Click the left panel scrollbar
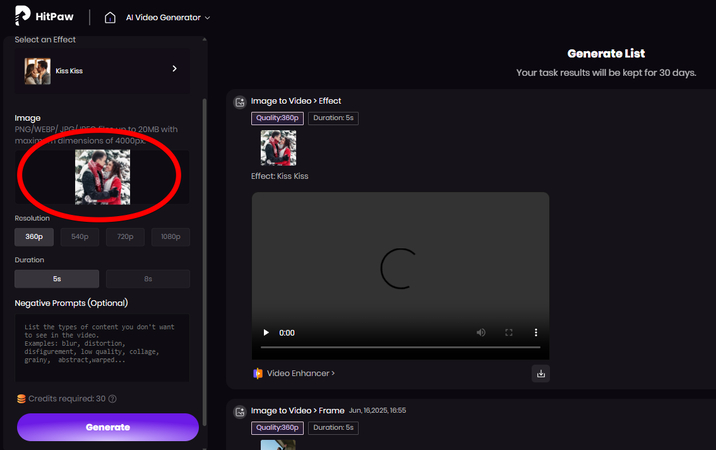Viewport: 716px width, 450px height. coord(204,260)
